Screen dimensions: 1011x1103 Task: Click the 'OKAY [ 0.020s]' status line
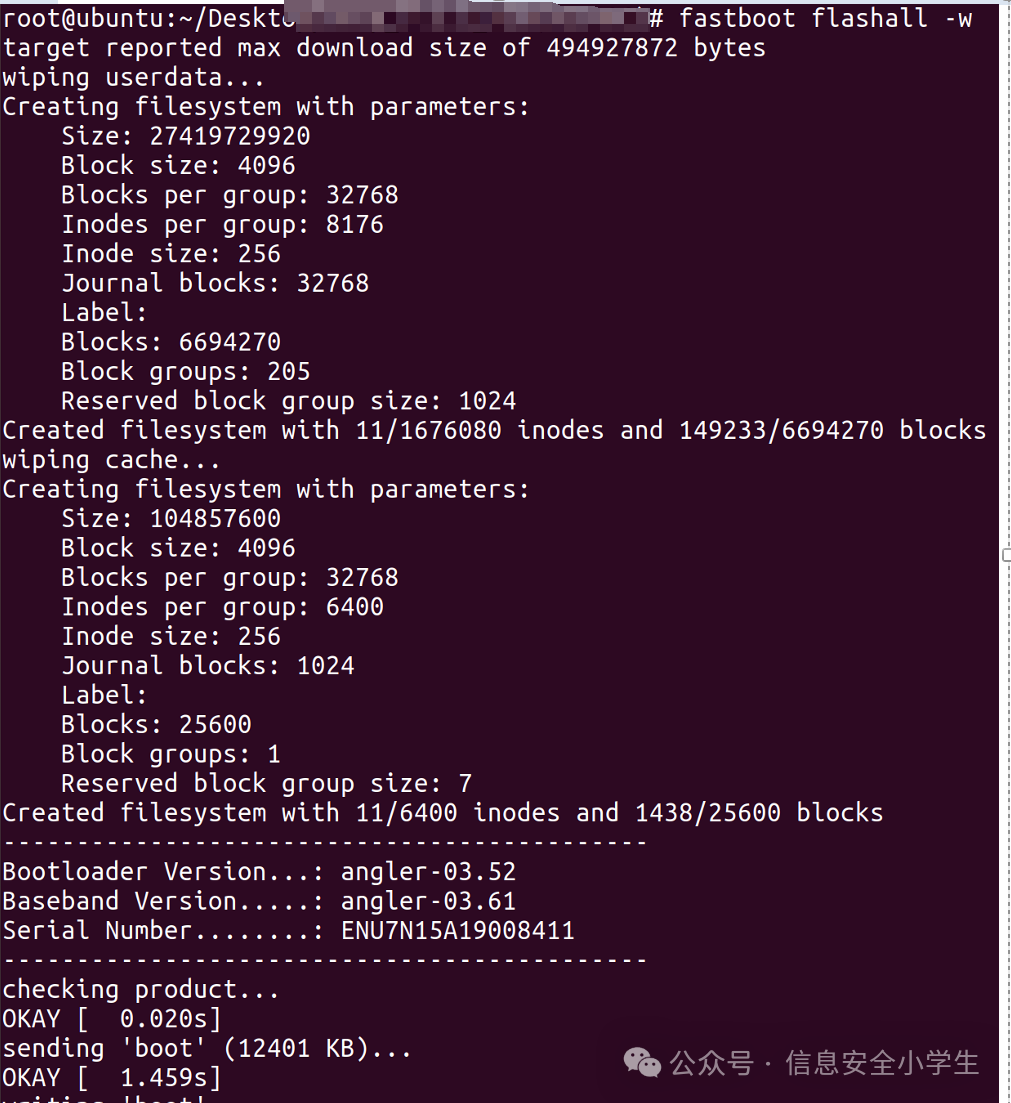[111, 1018]
